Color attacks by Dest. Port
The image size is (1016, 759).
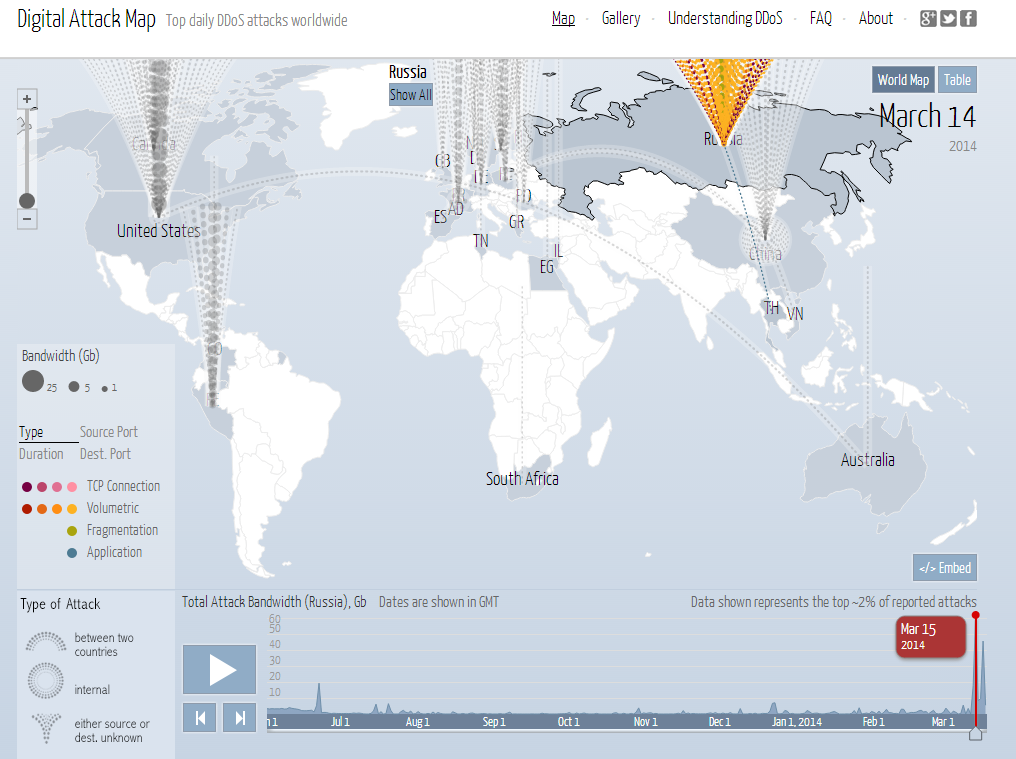105,454
